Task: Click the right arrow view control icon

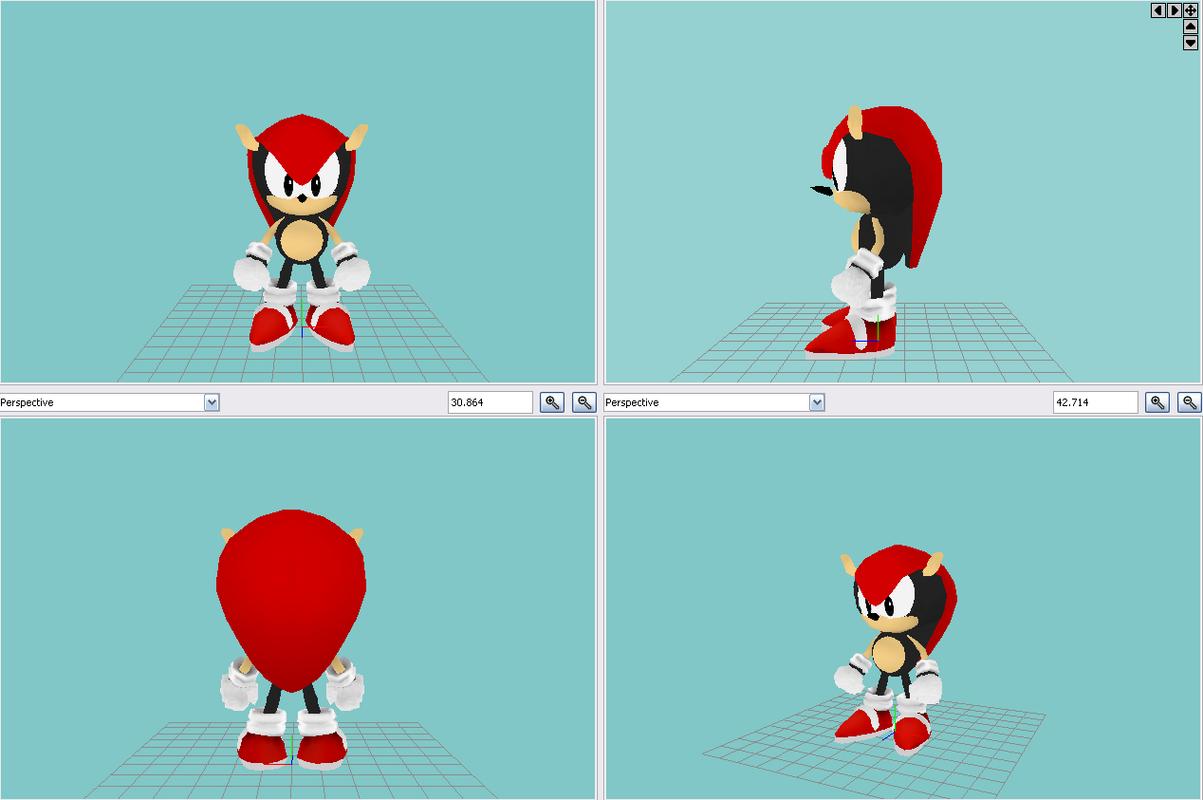Action: point(1174,10)
